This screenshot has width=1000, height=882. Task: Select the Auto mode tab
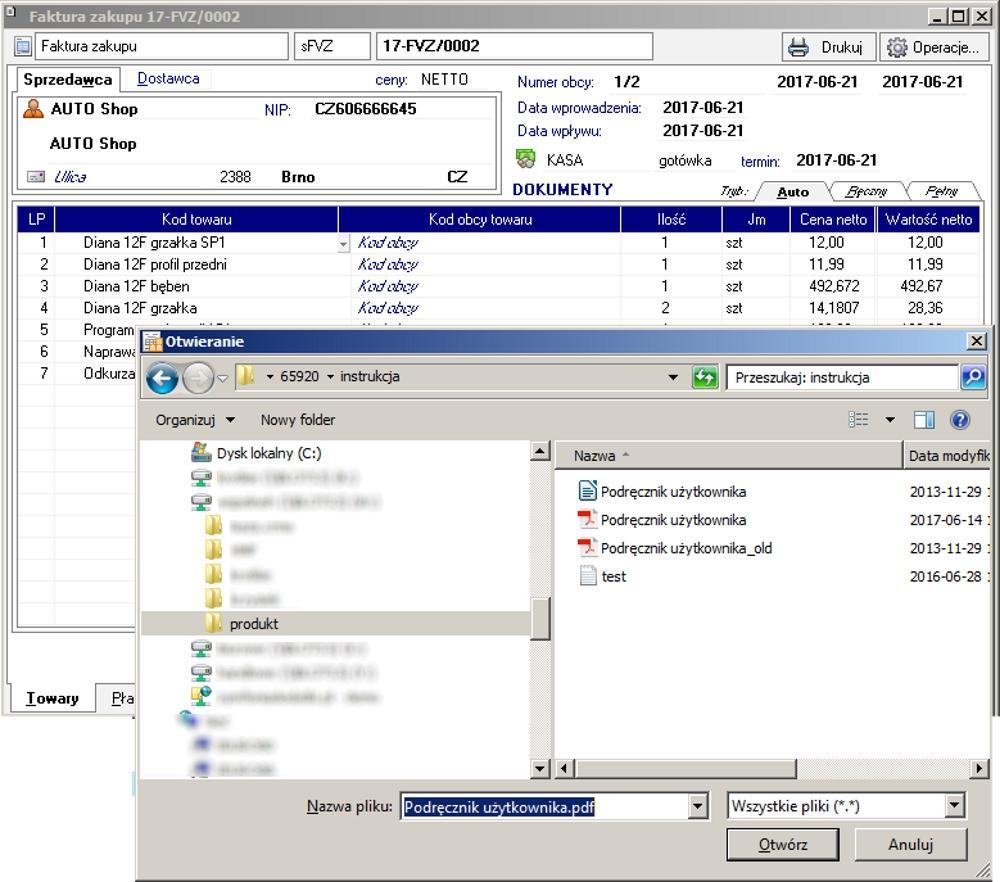pos(793,191)
